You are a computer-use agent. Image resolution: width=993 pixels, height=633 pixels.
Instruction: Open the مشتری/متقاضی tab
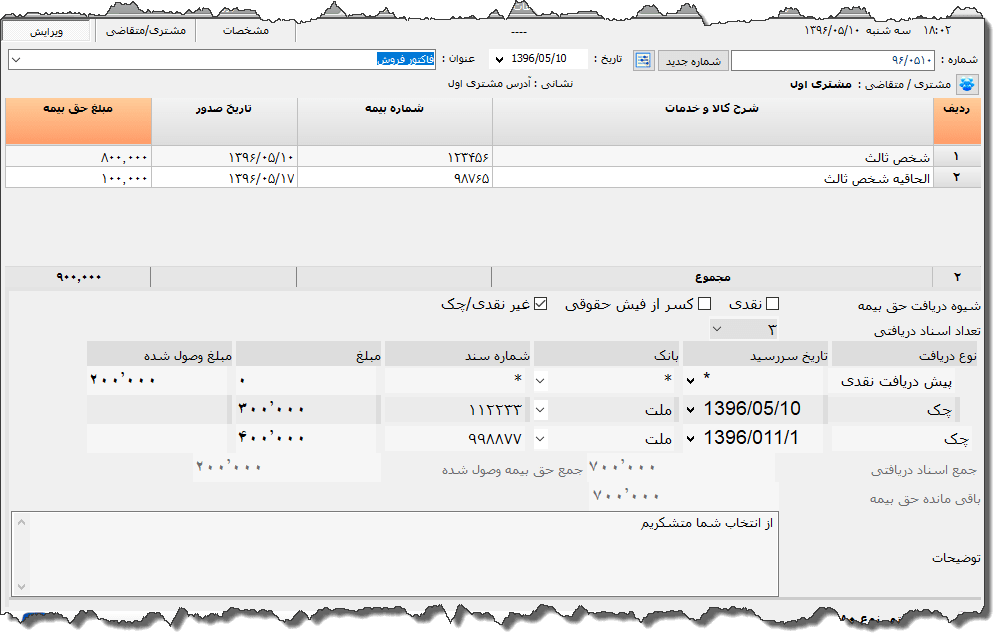point(145,31)
